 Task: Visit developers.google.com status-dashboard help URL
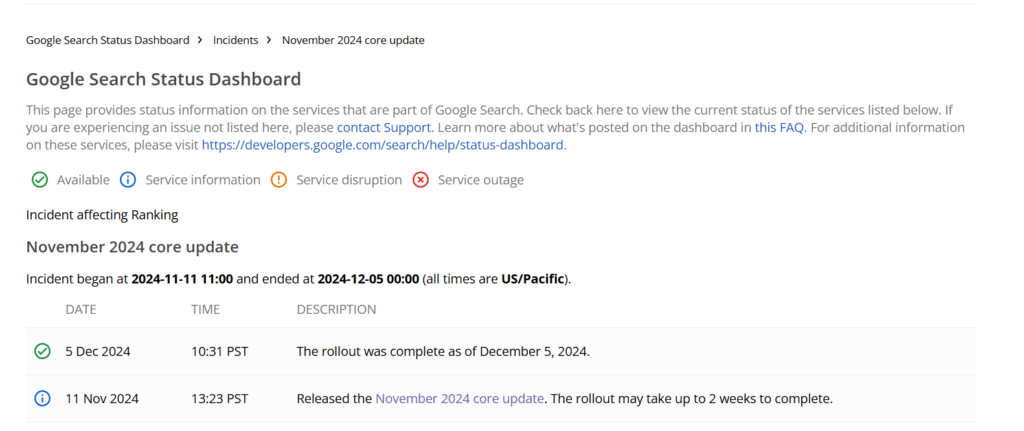pyautogui.click(x=383, y=145)
